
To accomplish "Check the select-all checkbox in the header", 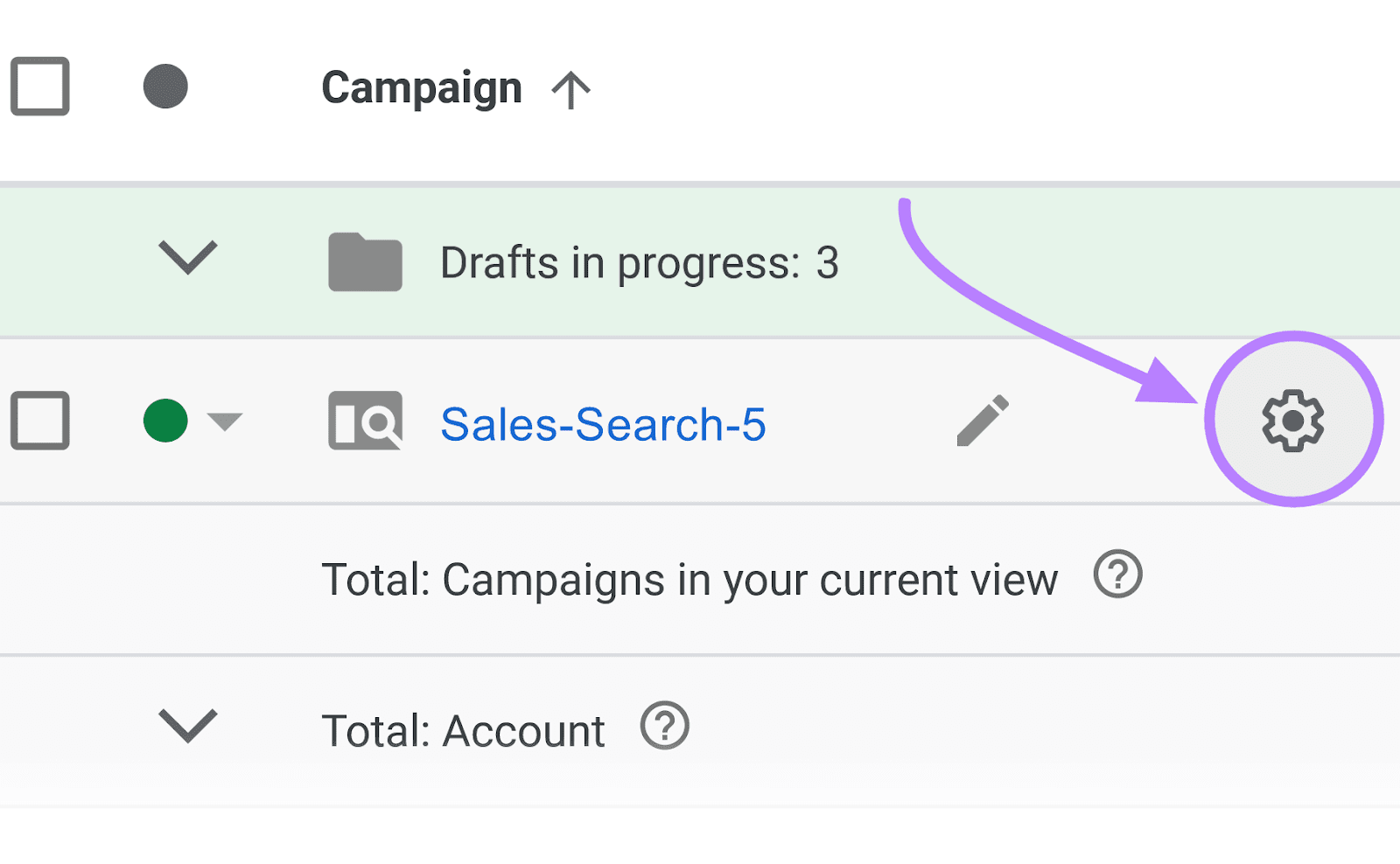I will click(x=40, y=87).
